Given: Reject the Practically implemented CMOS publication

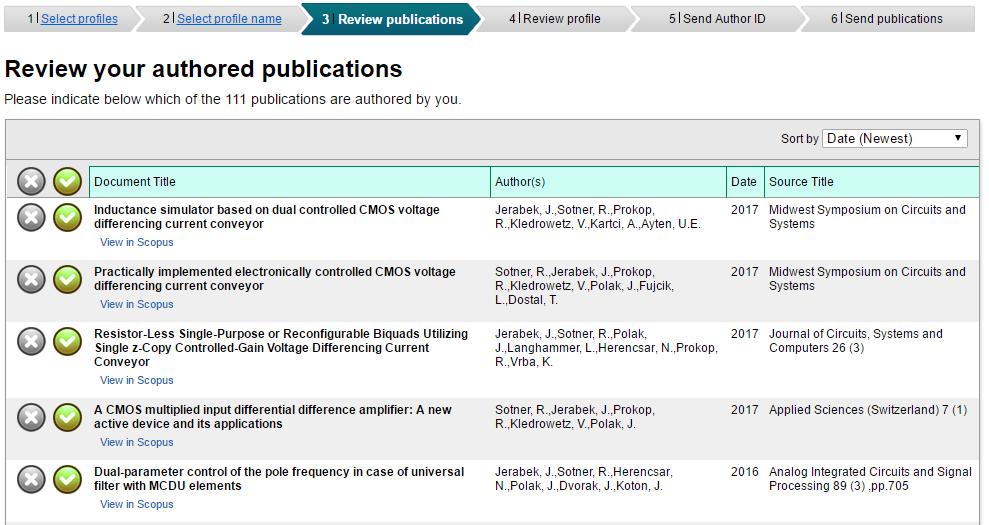Looking at the screenshot, I should click(x=32, y=279).
